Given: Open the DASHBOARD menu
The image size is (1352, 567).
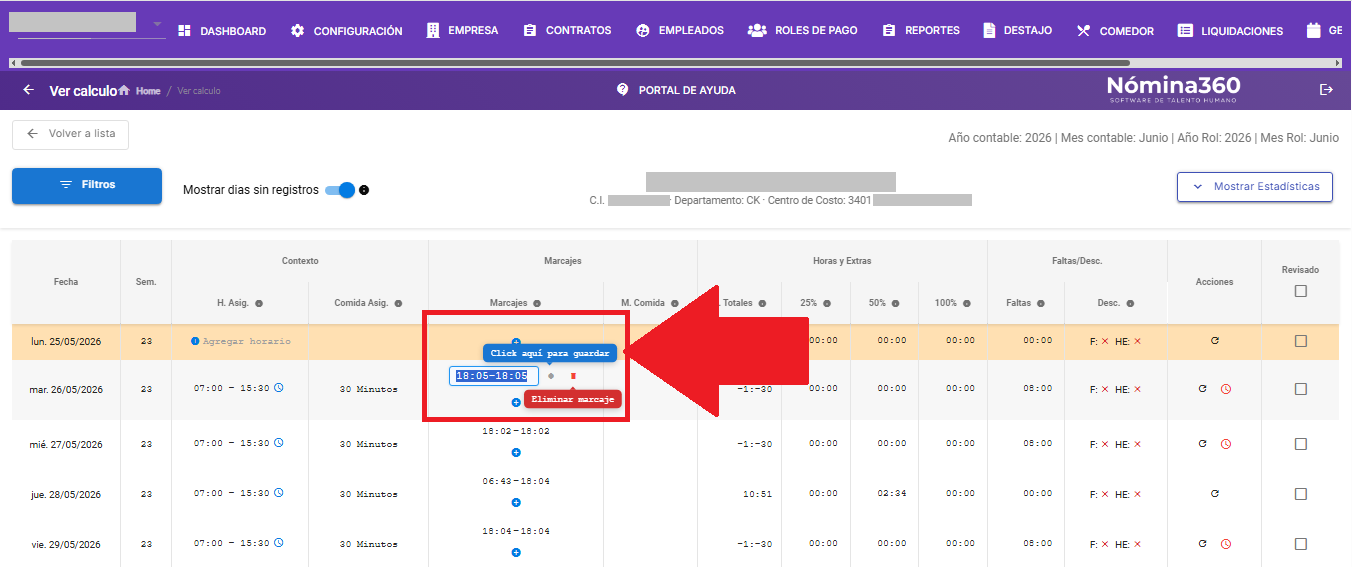Looking at the screenshot, I should click(221, 31).
